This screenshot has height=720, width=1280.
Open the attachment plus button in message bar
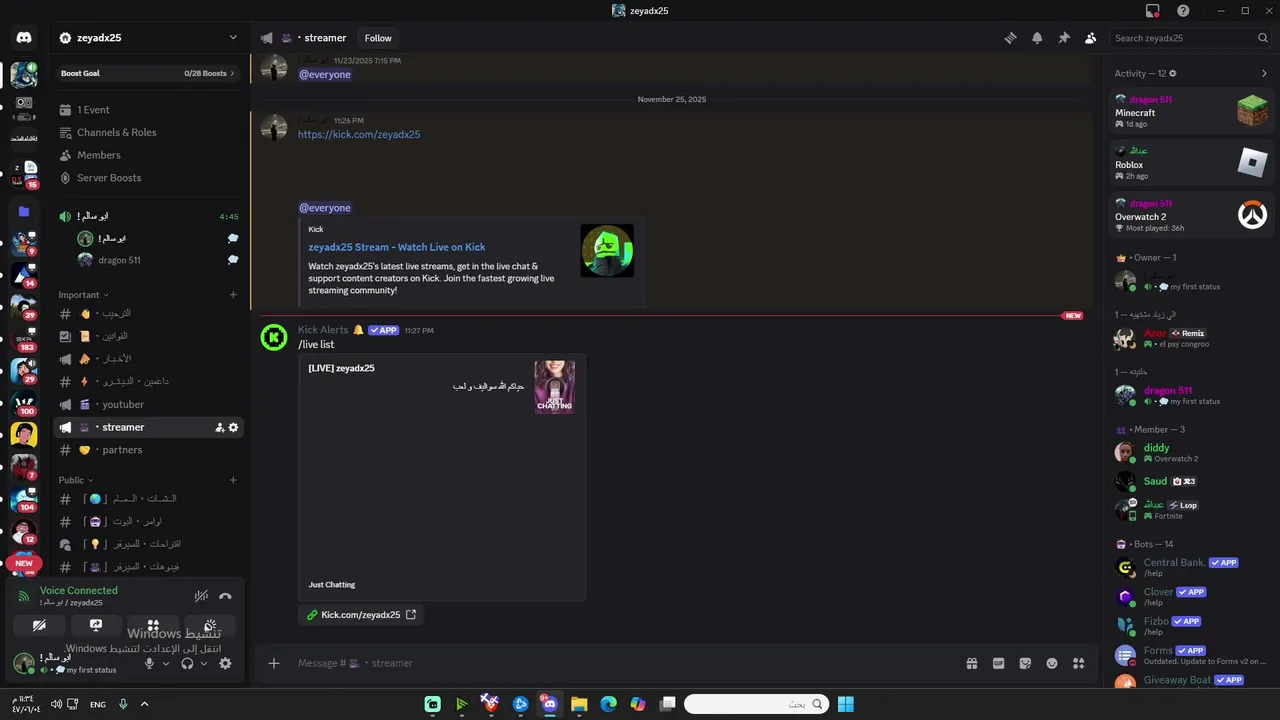point(274,663)
